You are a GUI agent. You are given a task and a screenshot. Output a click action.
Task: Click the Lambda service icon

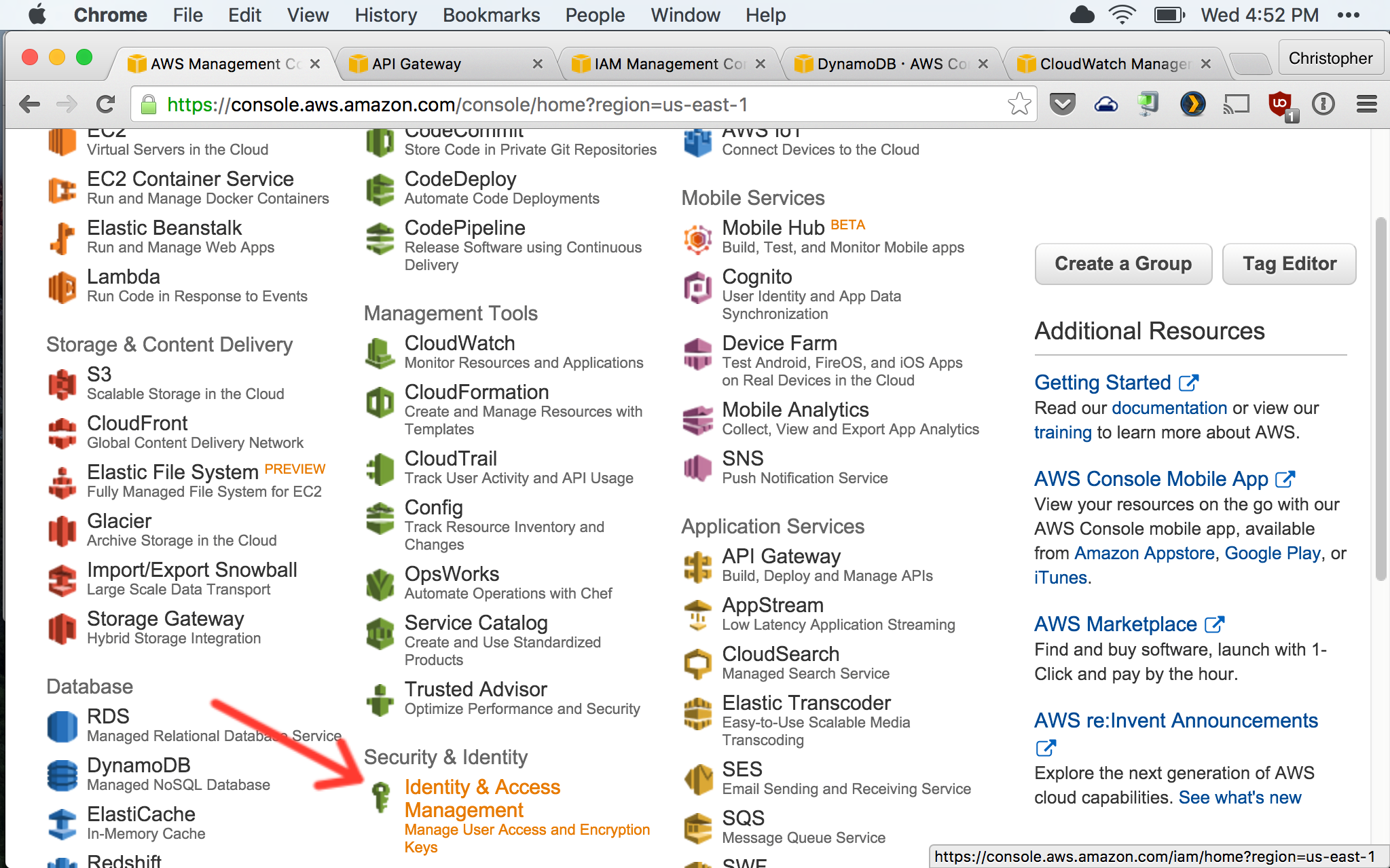click(62, 287)
